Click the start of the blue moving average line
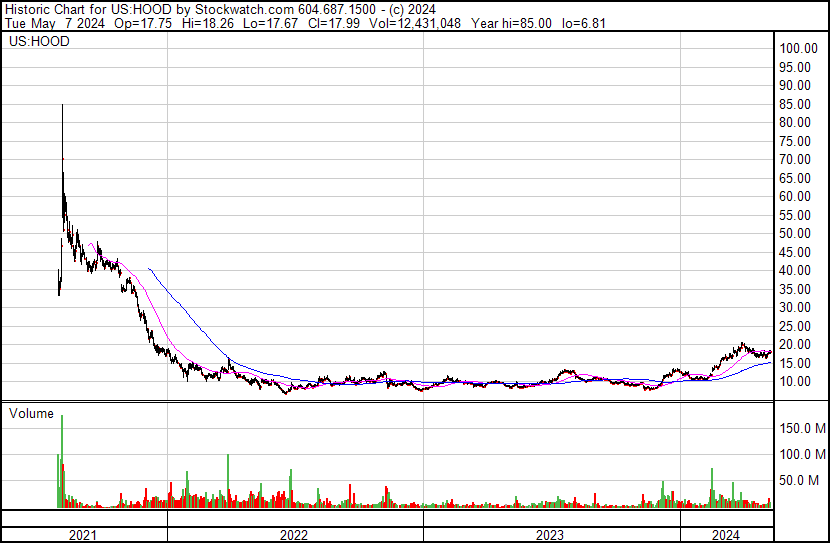This screenshot has width=830, height=543. click(149, 269)
